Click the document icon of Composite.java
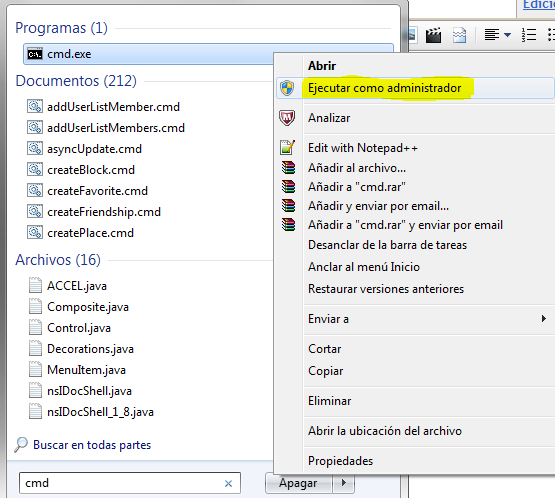The image size is (555, 498). point(35,306)
